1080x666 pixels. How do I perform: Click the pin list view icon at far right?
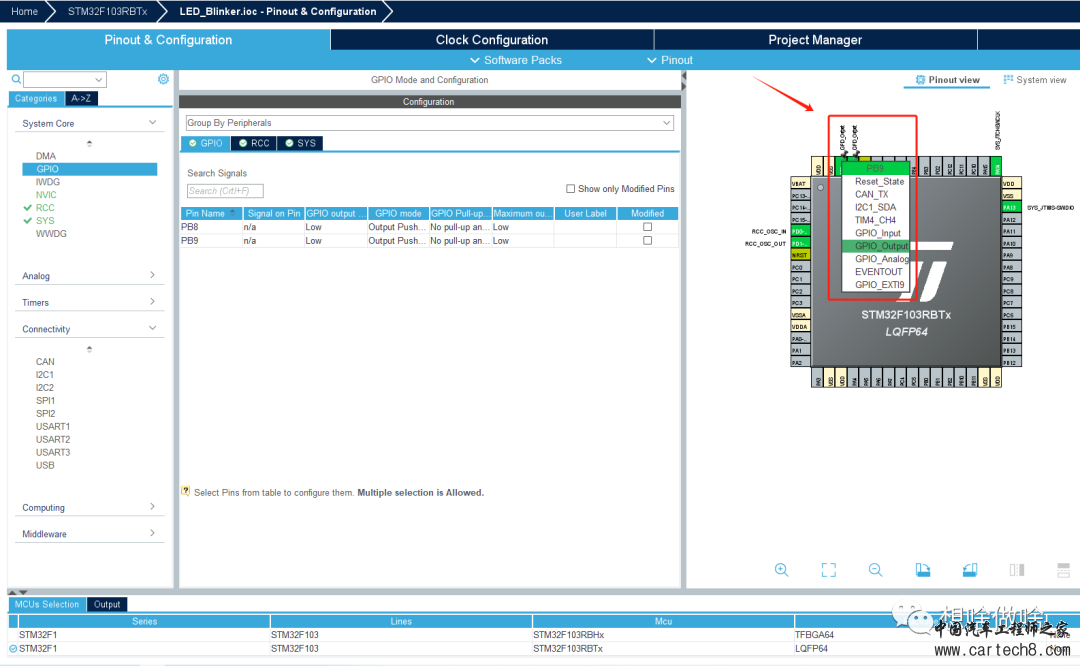pos(1063,570)
